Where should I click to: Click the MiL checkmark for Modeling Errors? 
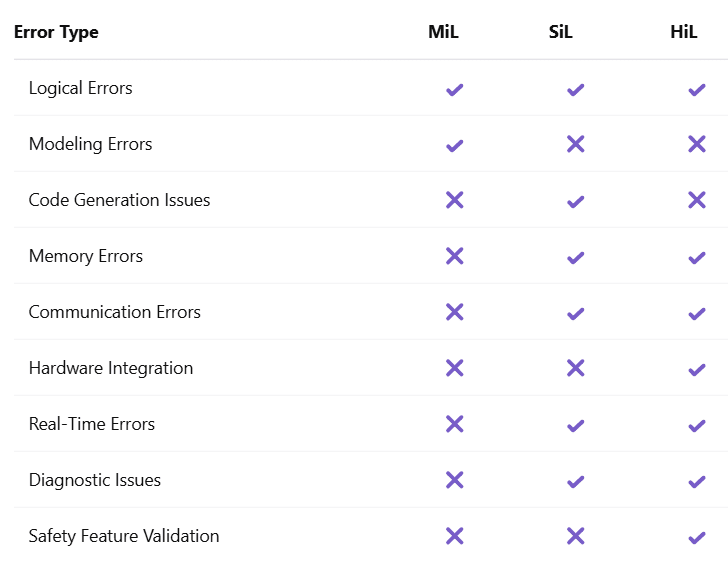(x=454, y=145)
